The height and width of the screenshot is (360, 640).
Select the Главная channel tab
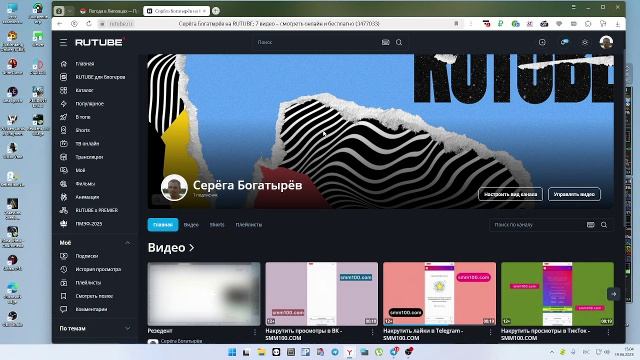tap(163, 224)
